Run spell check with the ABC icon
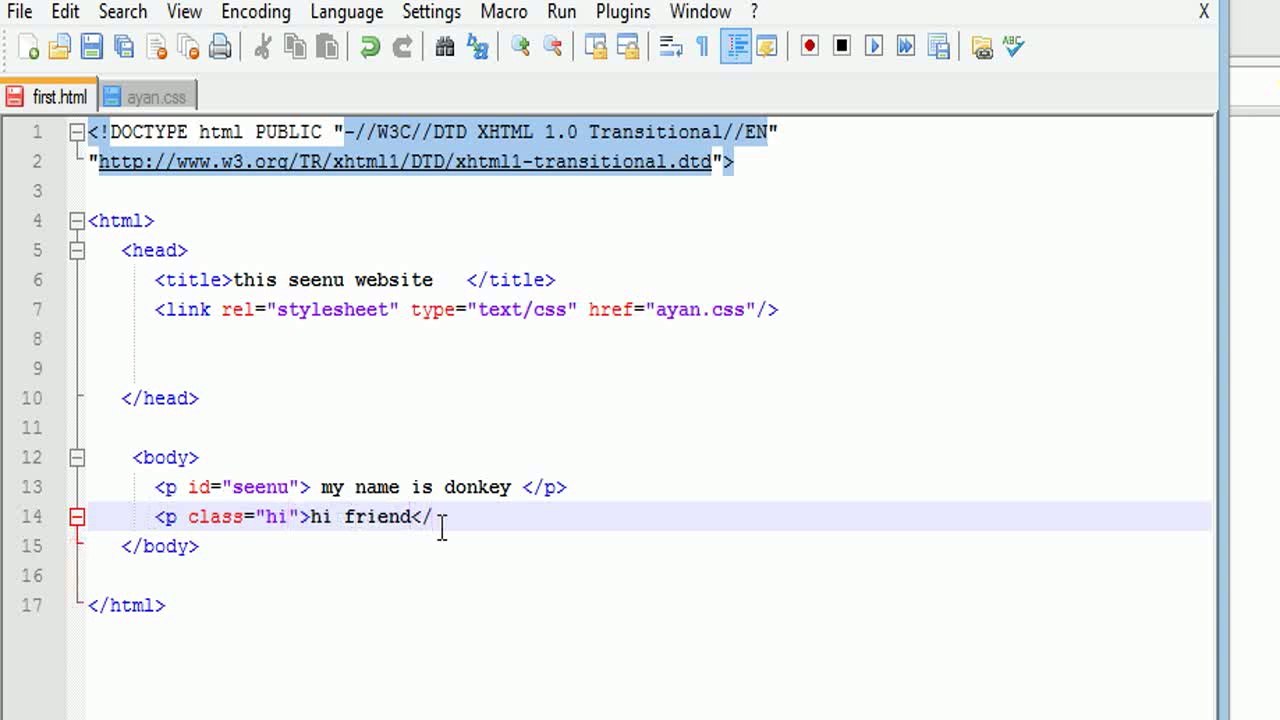This screenshot has height=720, width=1280. coord(1014,47)
